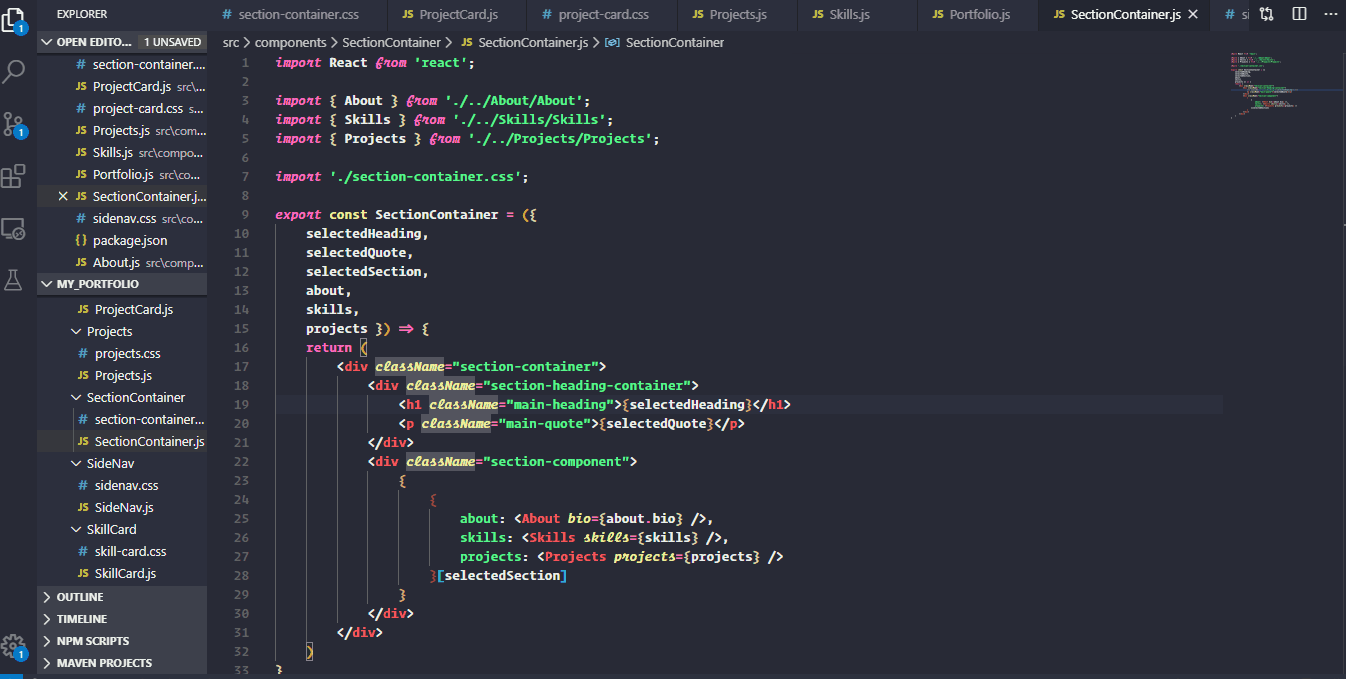Open the Search view

13,71
